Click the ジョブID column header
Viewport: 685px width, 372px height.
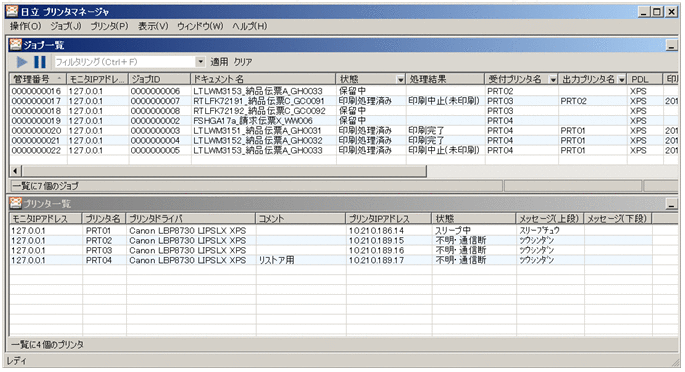coord(160,79)
